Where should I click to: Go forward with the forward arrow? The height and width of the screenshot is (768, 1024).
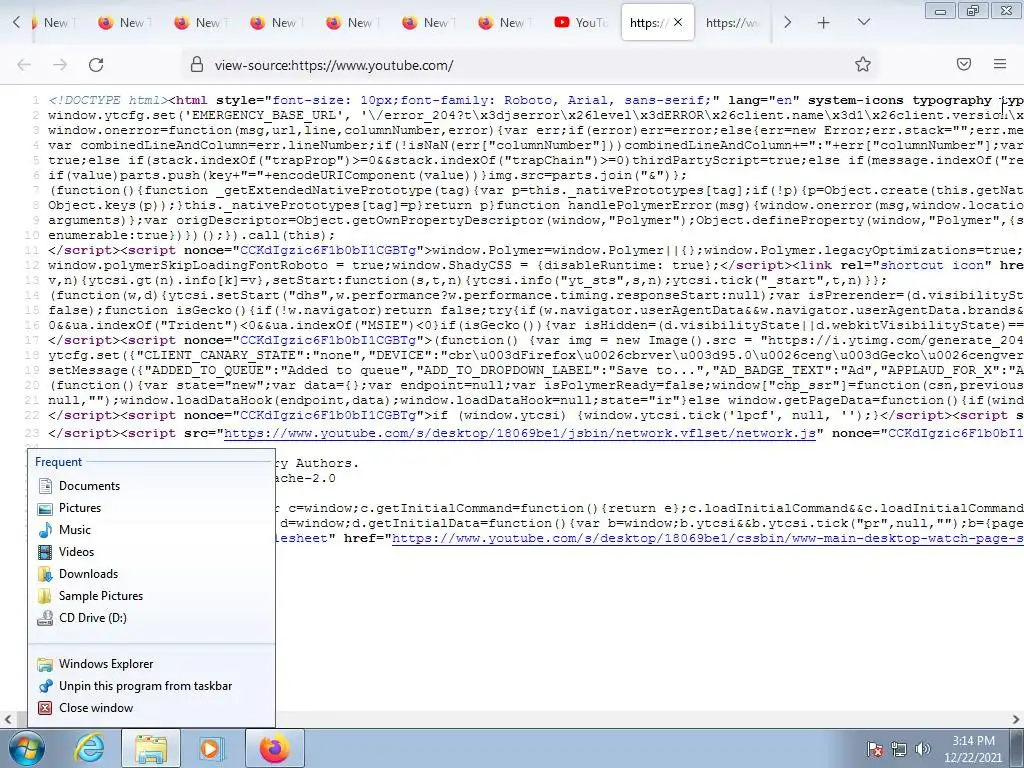(x=60, y=65)
